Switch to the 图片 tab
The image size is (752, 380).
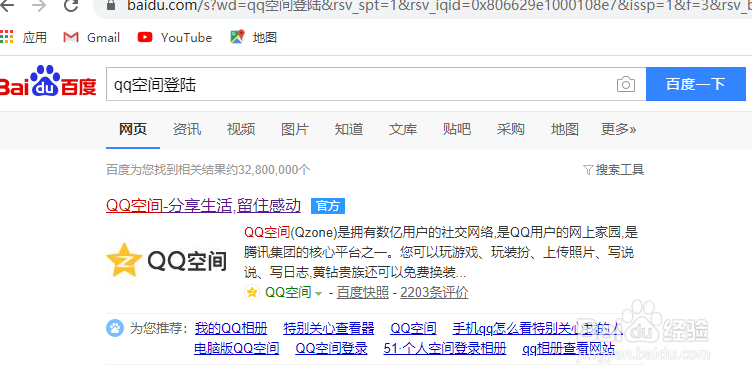(x=295, y=129)
